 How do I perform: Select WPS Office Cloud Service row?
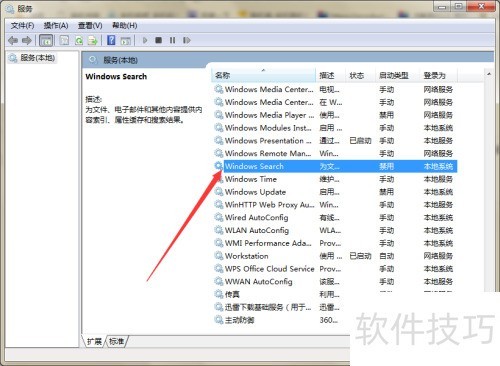[335, 269]
